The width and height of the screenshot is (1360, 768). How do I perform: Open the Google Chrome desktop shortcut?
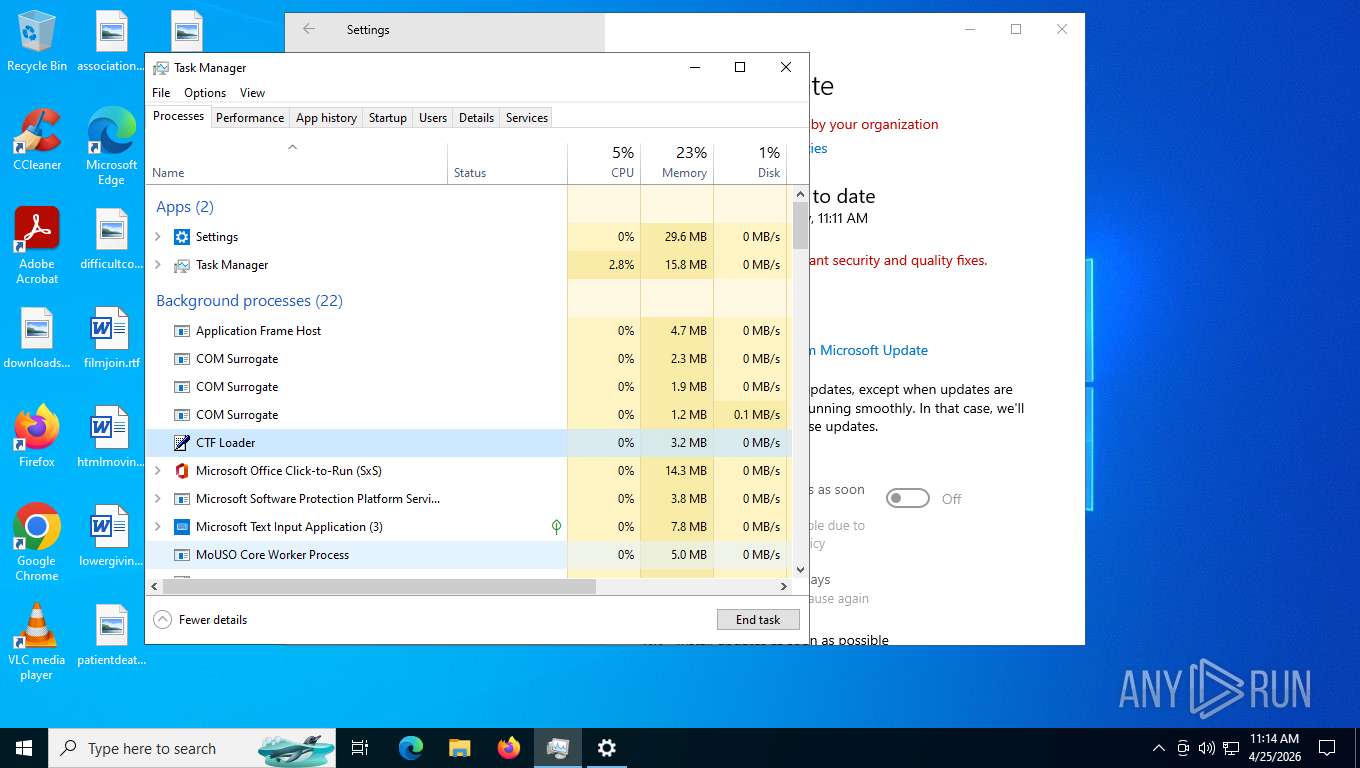[x=37, y=543]
